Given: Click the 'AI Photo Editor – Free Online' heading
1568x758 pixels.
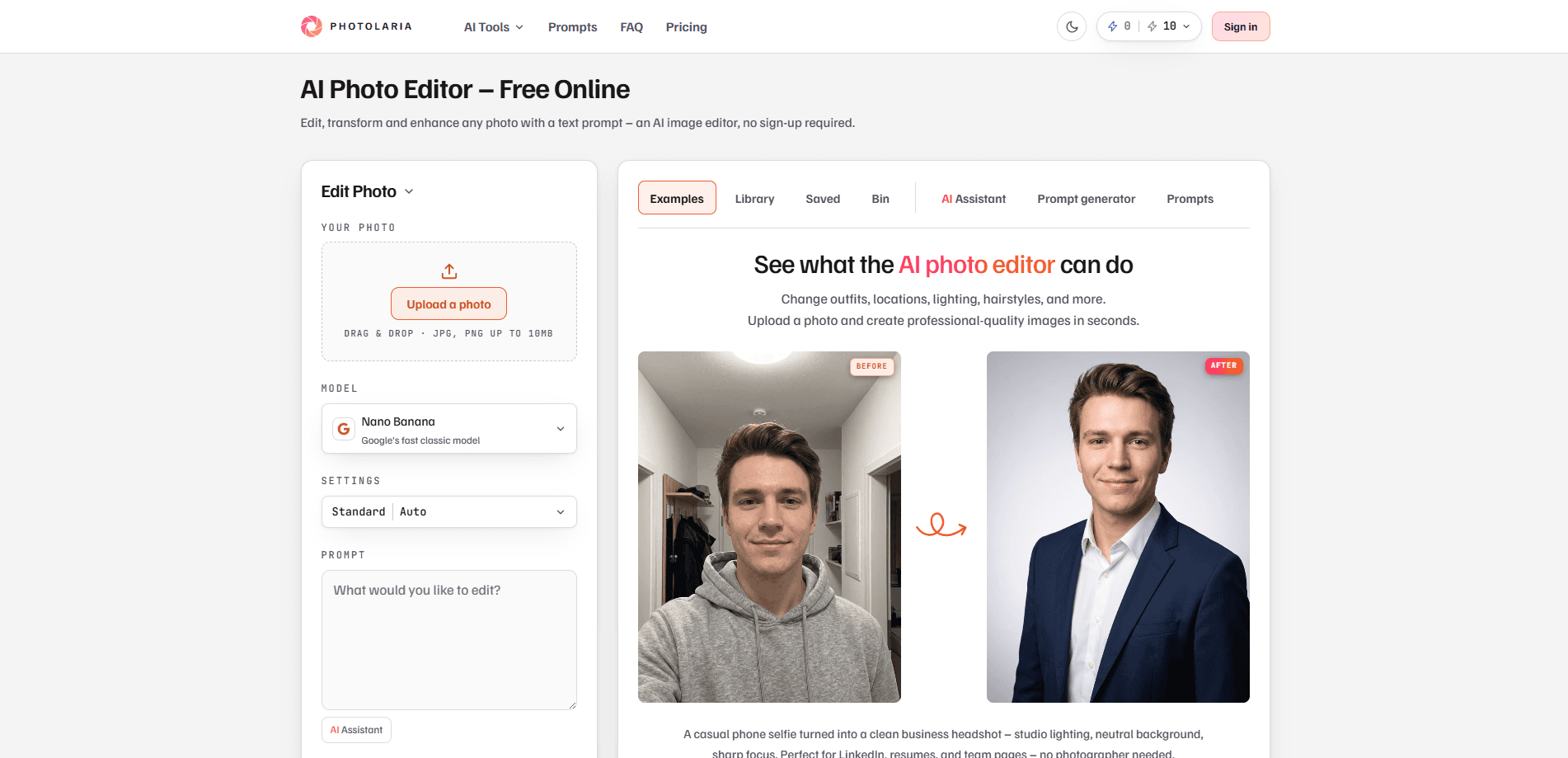Looking at the screenshot, I should pyautogui.click(x=465, y=89).
